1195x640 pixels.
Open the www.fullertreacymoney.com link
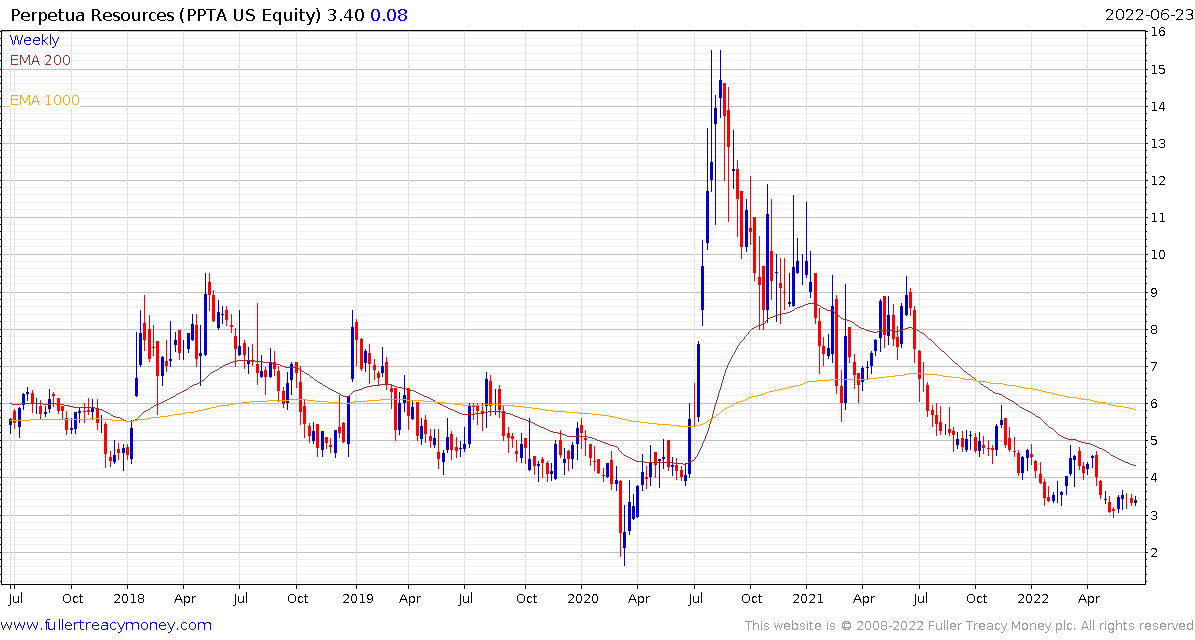pyautogui.click(x=107, y=625)
